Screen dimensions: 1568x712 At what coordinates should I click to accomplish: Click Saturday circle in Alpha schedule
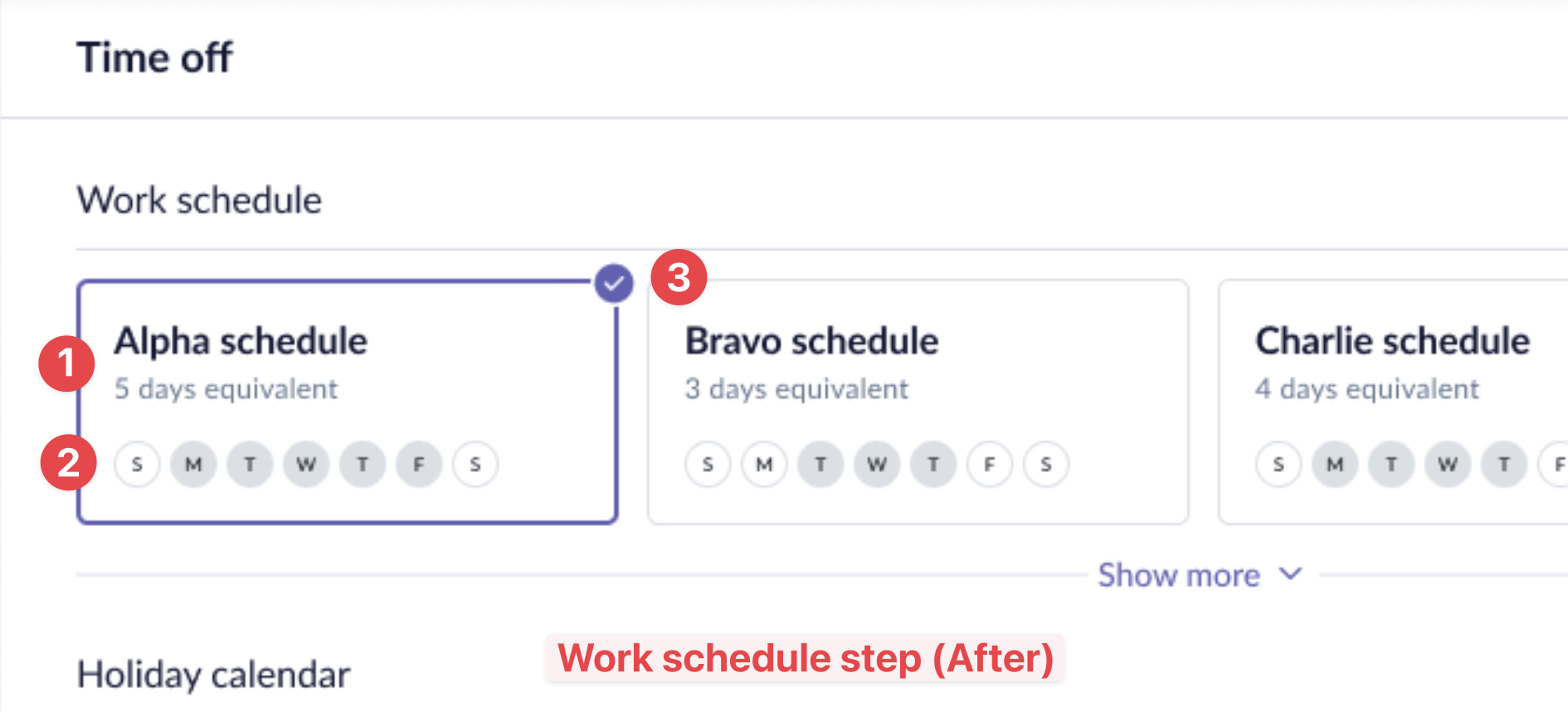click(475, 464)
